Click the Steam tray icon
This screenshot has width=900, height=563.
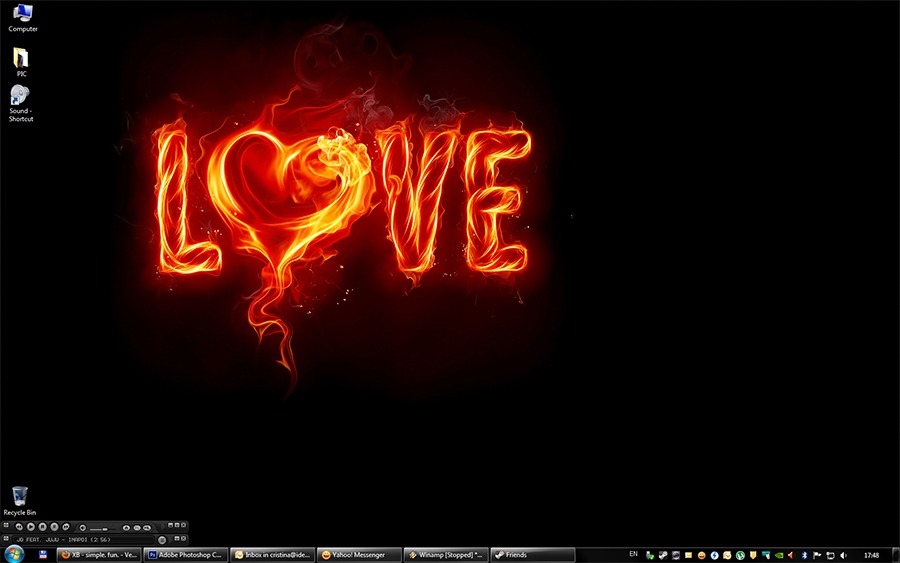pos(663,556)
